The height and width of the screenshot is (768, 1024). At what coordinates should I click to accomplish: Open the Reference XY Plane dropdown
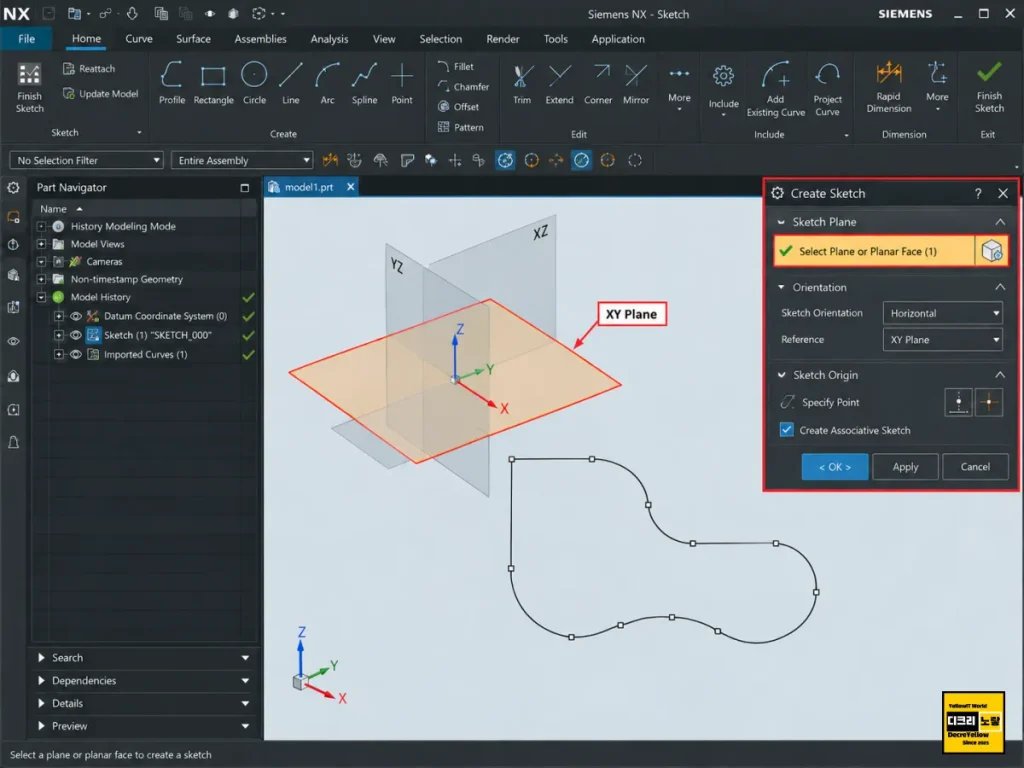(x=942, y=340)
